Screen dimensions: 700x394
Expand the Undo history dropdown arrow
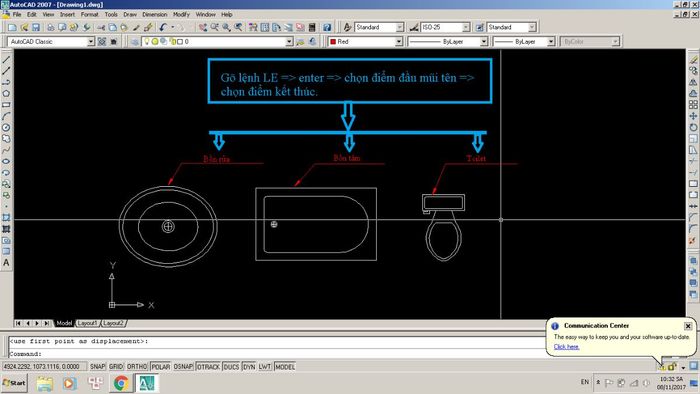pos(173,27)
